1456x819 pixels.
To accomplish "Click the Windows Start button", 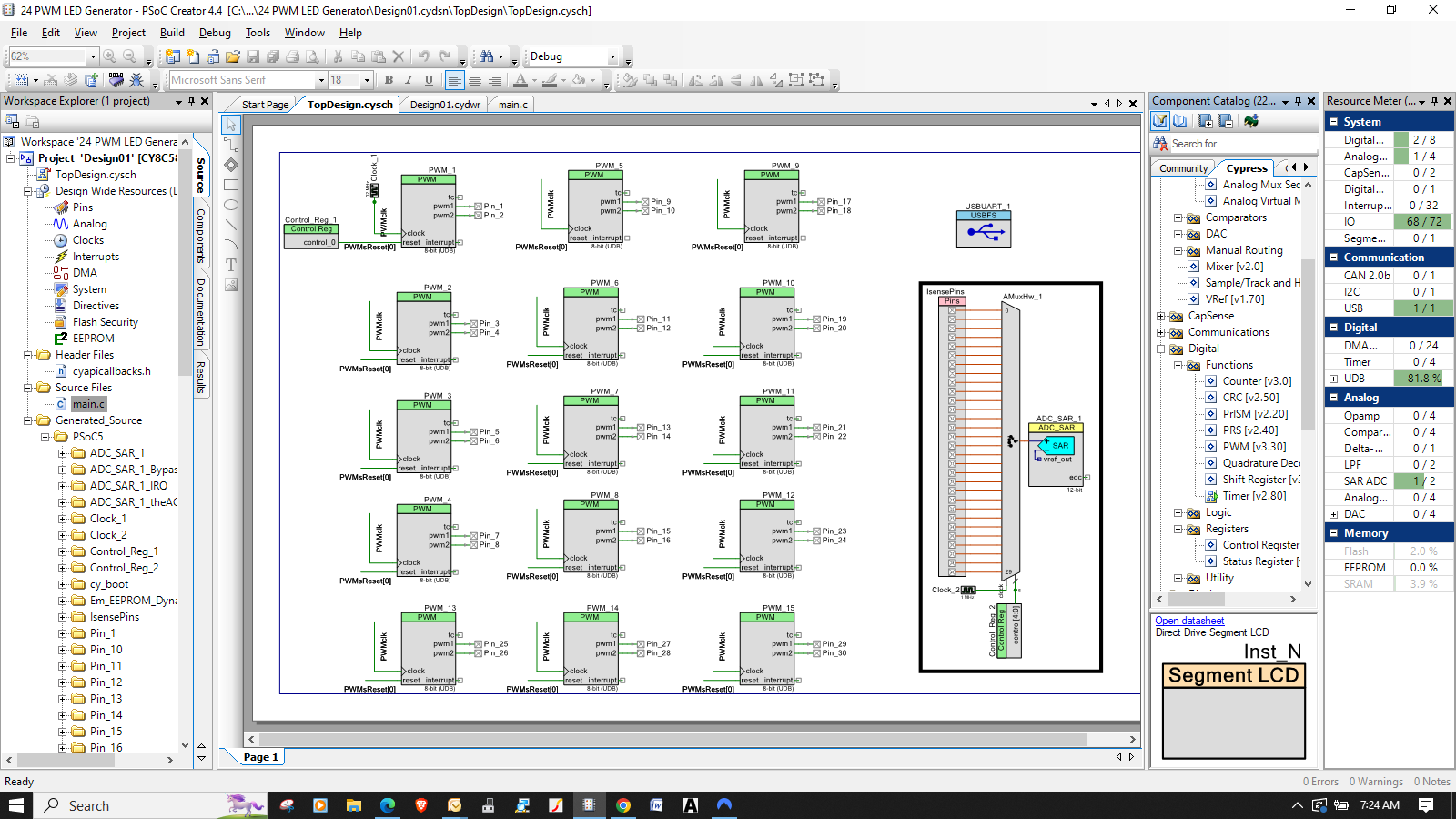I will click(x=15, y=805).
